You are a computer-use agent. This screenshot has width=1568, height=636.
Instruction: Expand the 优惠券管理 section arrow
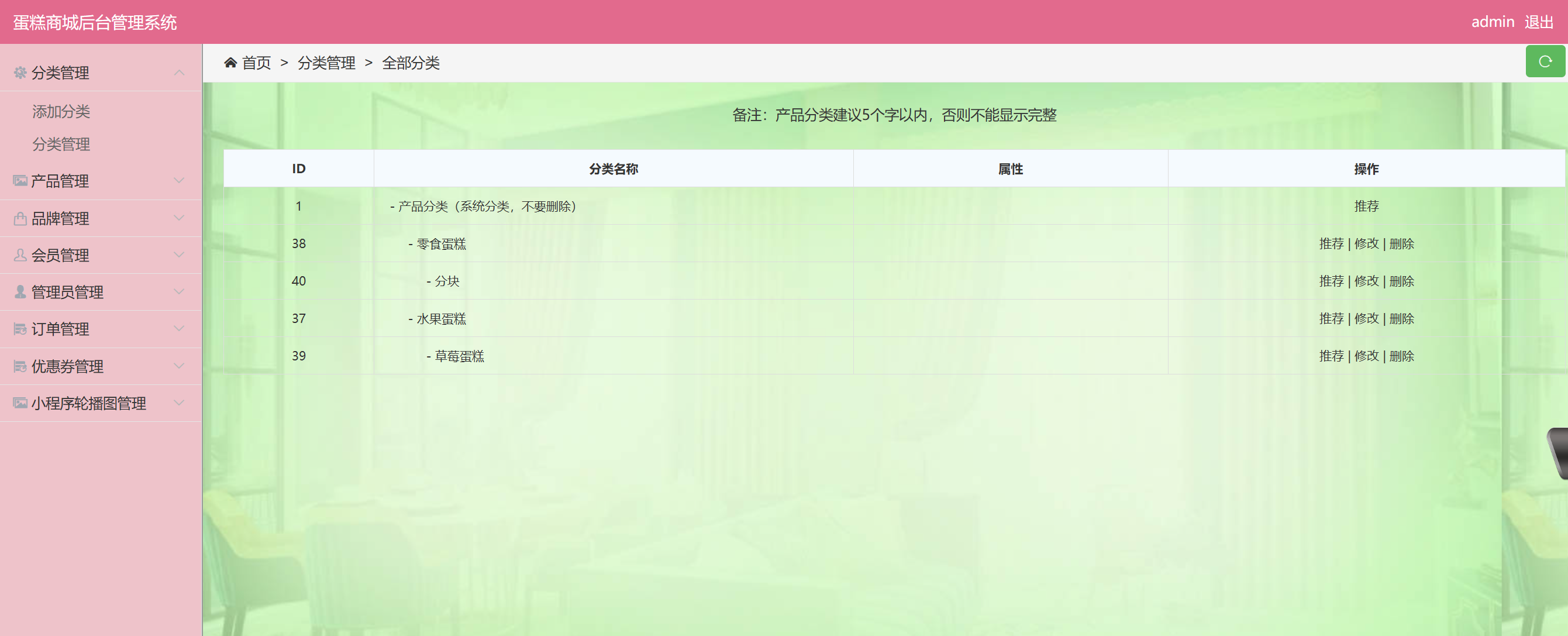tap(179, 367)
